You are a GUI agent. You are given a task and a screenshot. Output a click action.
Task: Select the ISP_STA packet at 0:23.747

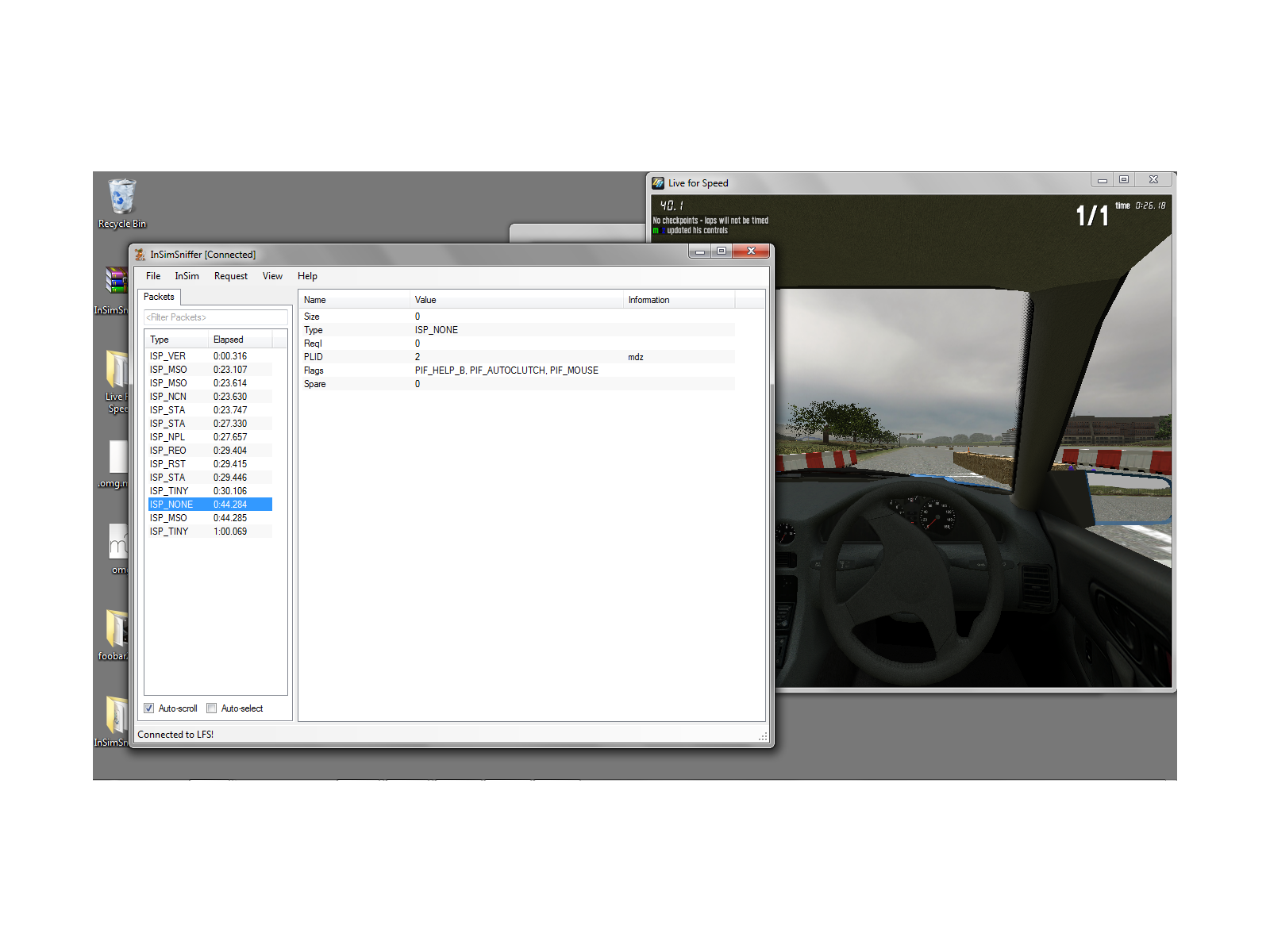tap(210, 410)
